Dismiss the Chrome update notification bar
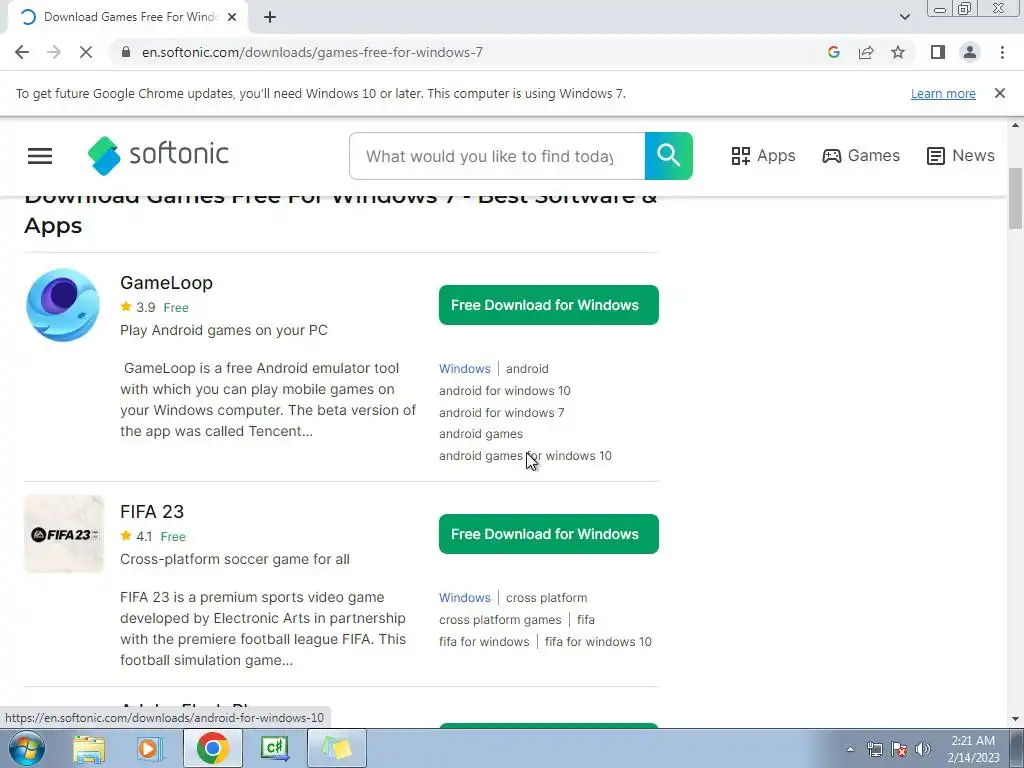The height and width of the screenshot is (768, 1024). click(999, 93)
